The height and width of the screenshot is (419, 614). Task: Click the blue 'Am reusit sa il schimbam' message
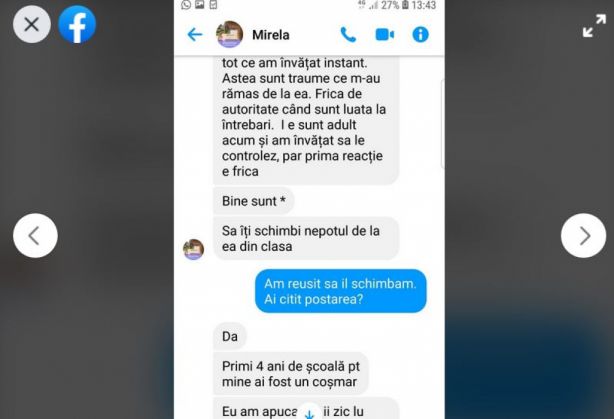[x=341, y=291]
